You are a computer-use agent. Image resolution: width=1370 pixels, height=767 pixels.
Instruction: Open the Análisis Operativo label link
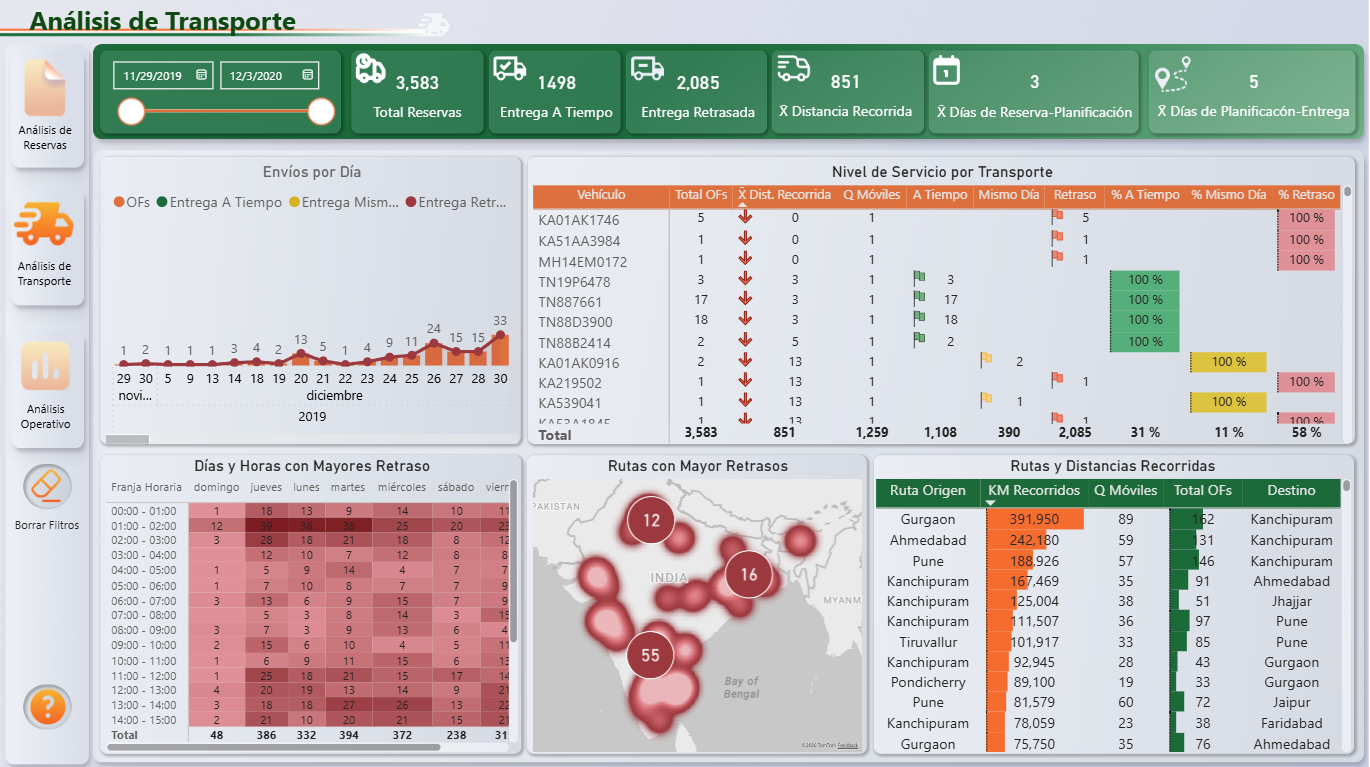tap(45, 416)
